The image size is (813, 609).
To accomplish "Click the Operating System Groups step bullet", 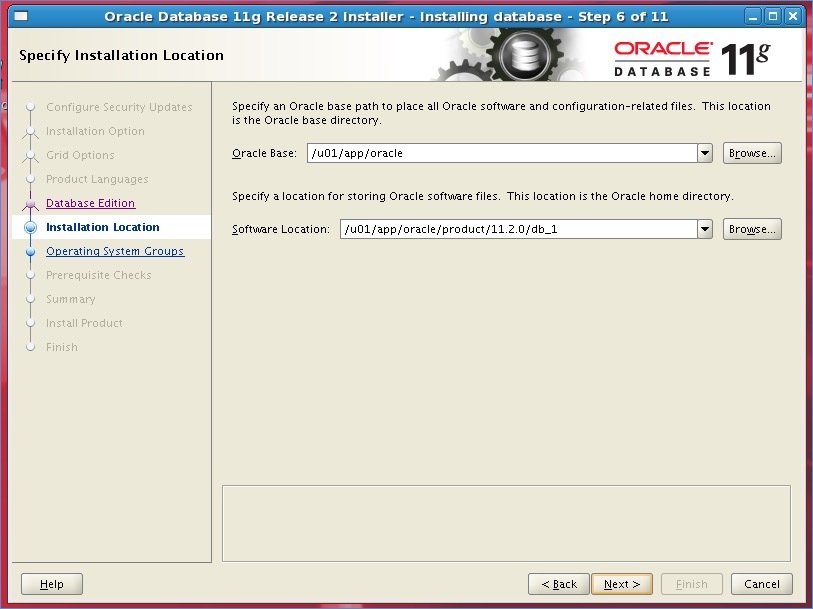I will click(x=30, y=252).
